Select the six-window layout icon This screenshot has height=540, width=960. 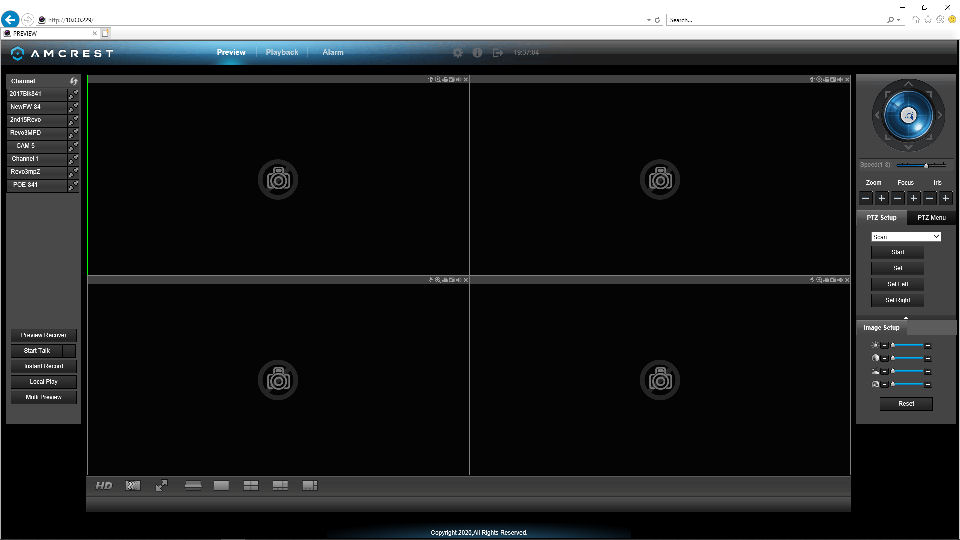click(280, 486)
